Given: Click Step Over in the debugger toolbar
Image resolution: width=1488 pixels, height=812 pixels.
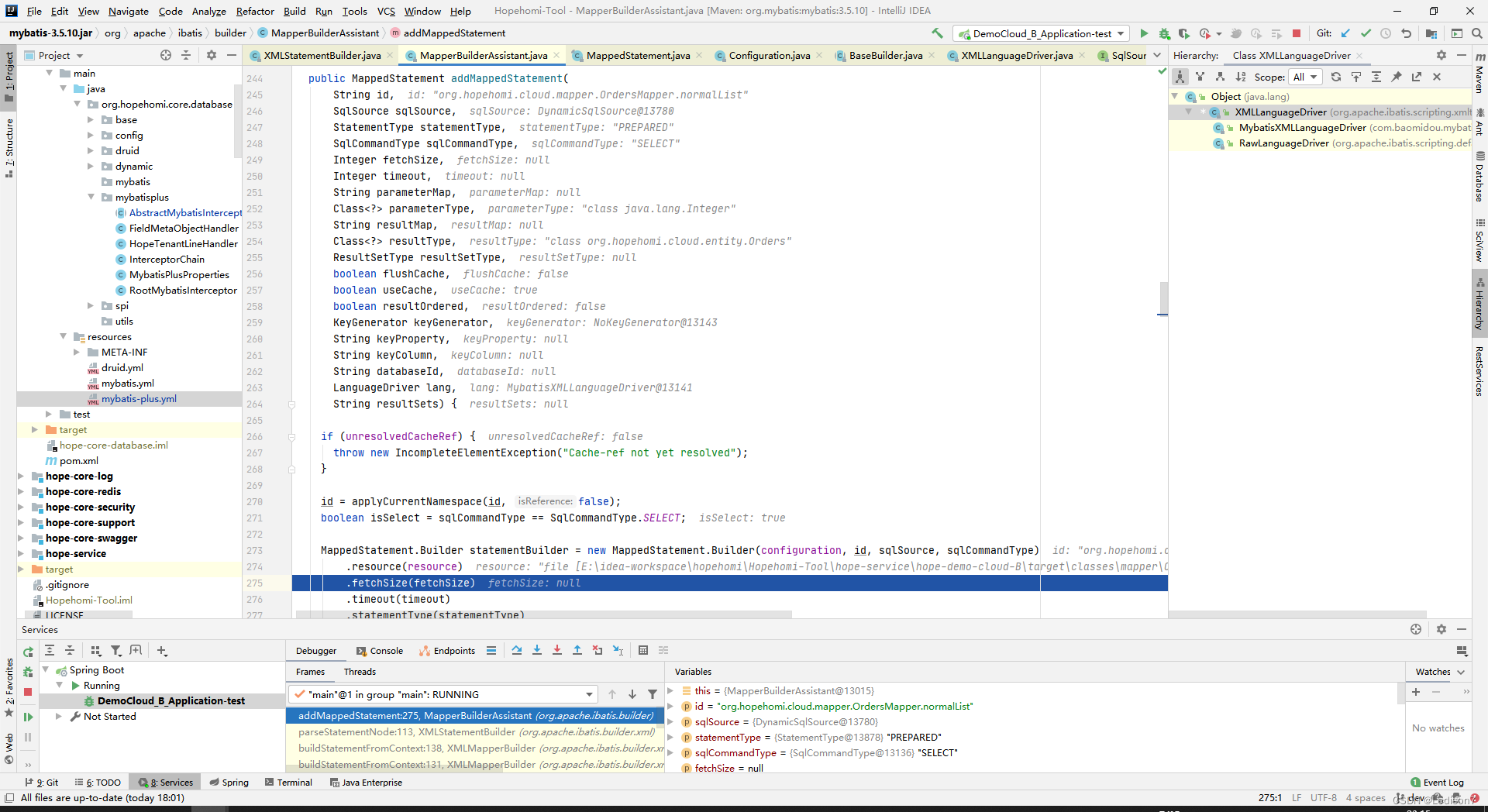Looking at the screenshot, I should [x=517, y=651].
